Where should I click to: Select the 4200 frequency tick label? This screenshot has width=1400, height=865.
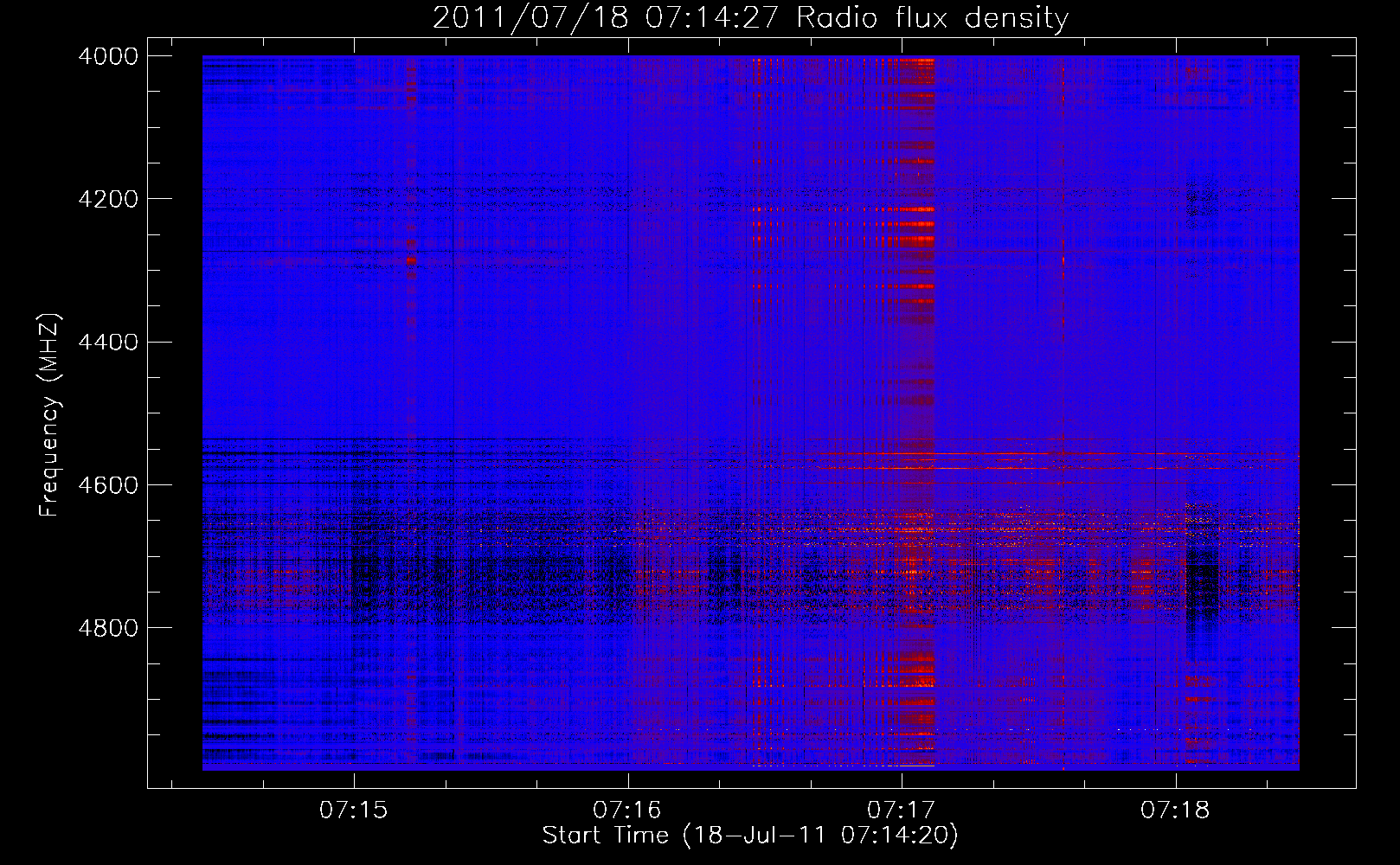coord(108,199)
